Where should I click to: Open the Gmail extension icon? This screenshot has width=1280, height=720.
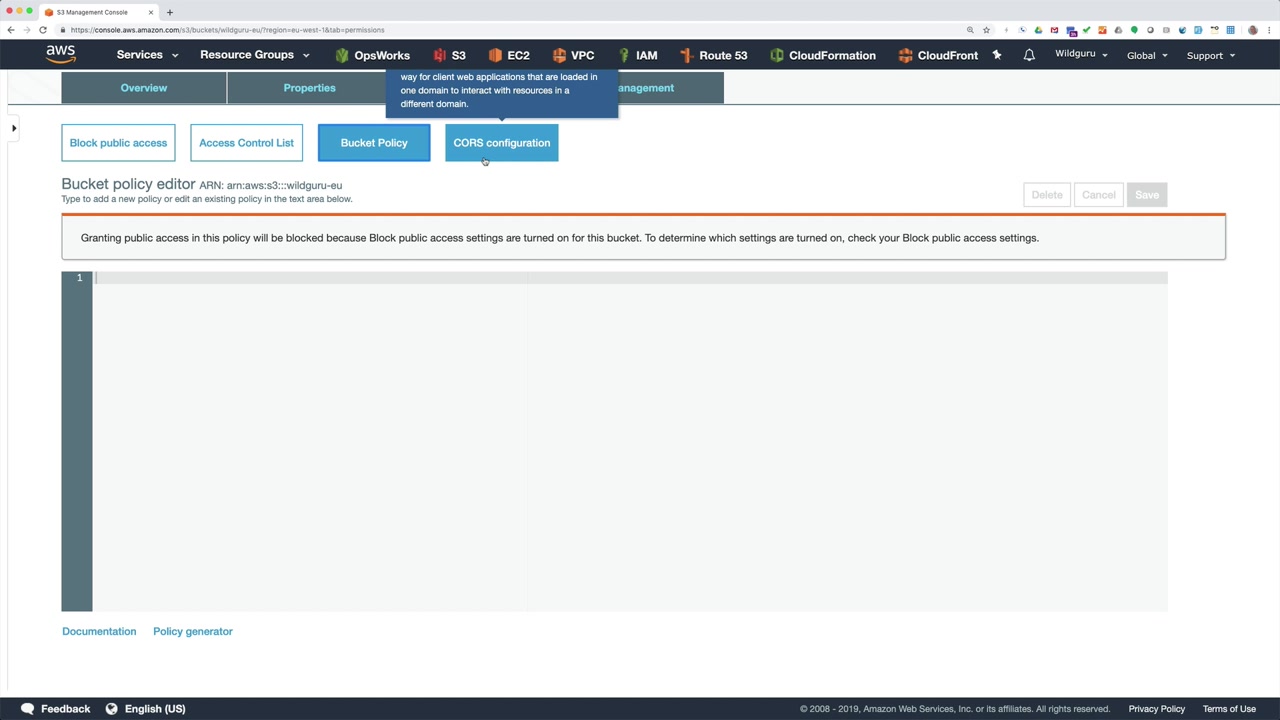point(1054,30)
